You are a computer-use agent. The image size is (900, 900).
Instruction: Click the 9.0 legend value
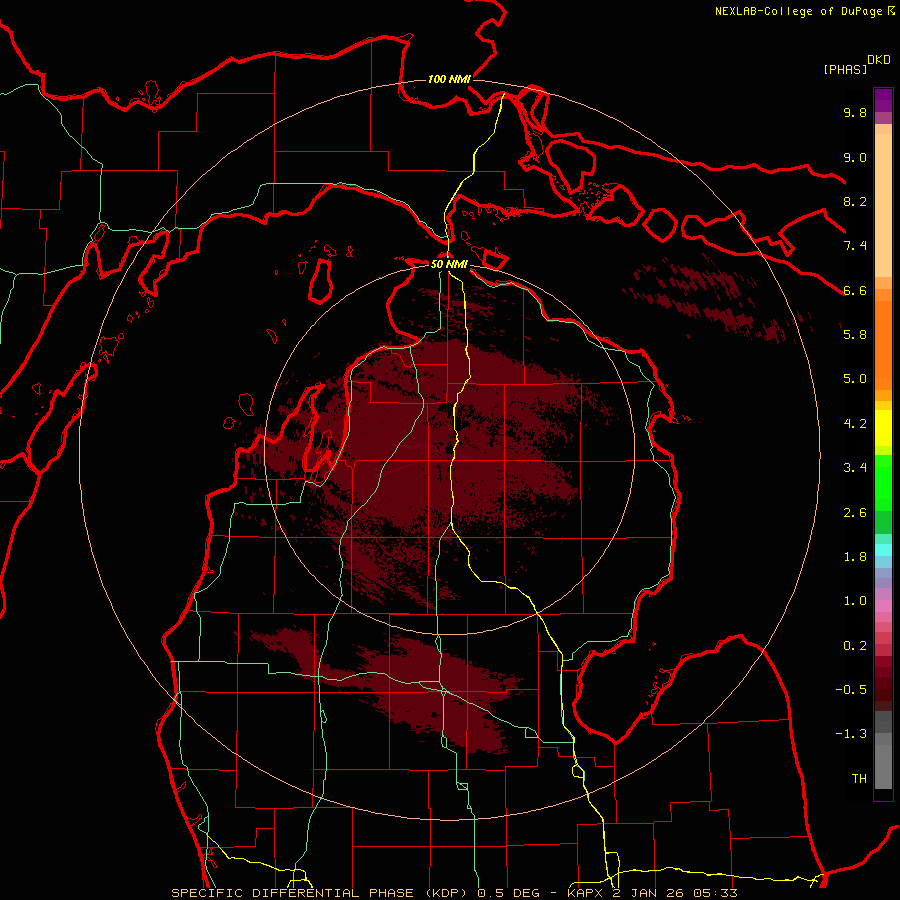(855, 157)
